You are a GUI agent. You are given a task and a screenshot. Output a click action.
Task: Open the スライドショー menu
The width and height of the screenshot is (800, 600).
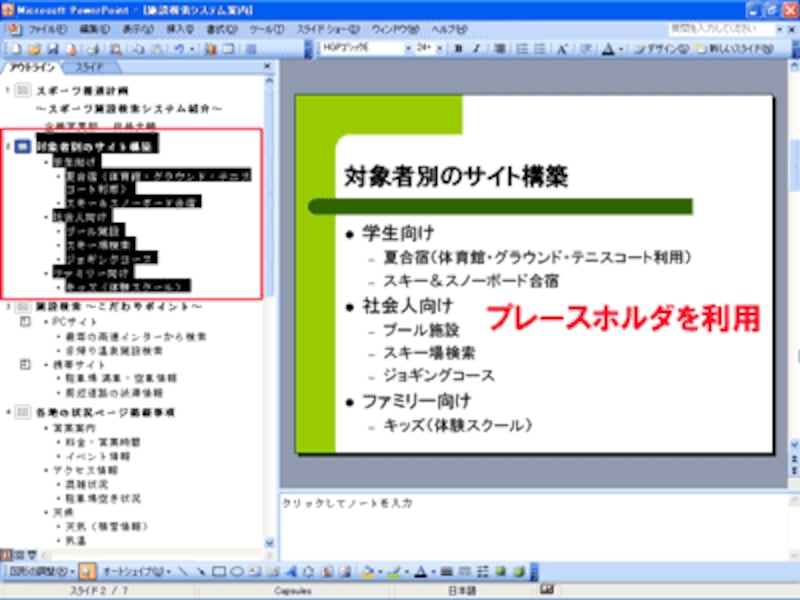pyautogui.click(x=328, y=29)
